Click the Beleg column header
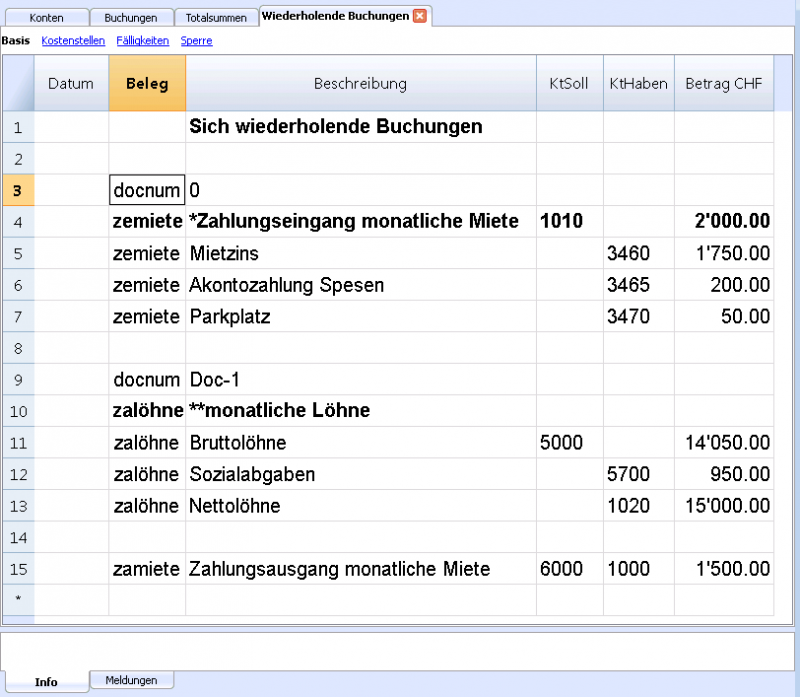This screenshot has height=697, width=800. click(x=147, y=84)
